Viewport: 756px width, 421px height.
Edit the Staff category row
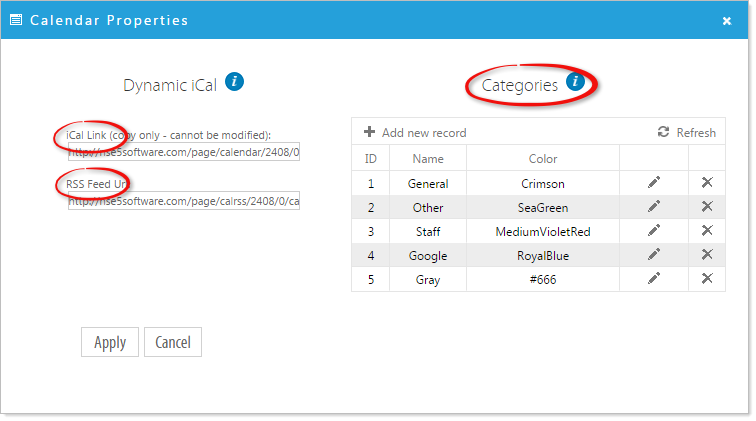click(x=654, y=231)
